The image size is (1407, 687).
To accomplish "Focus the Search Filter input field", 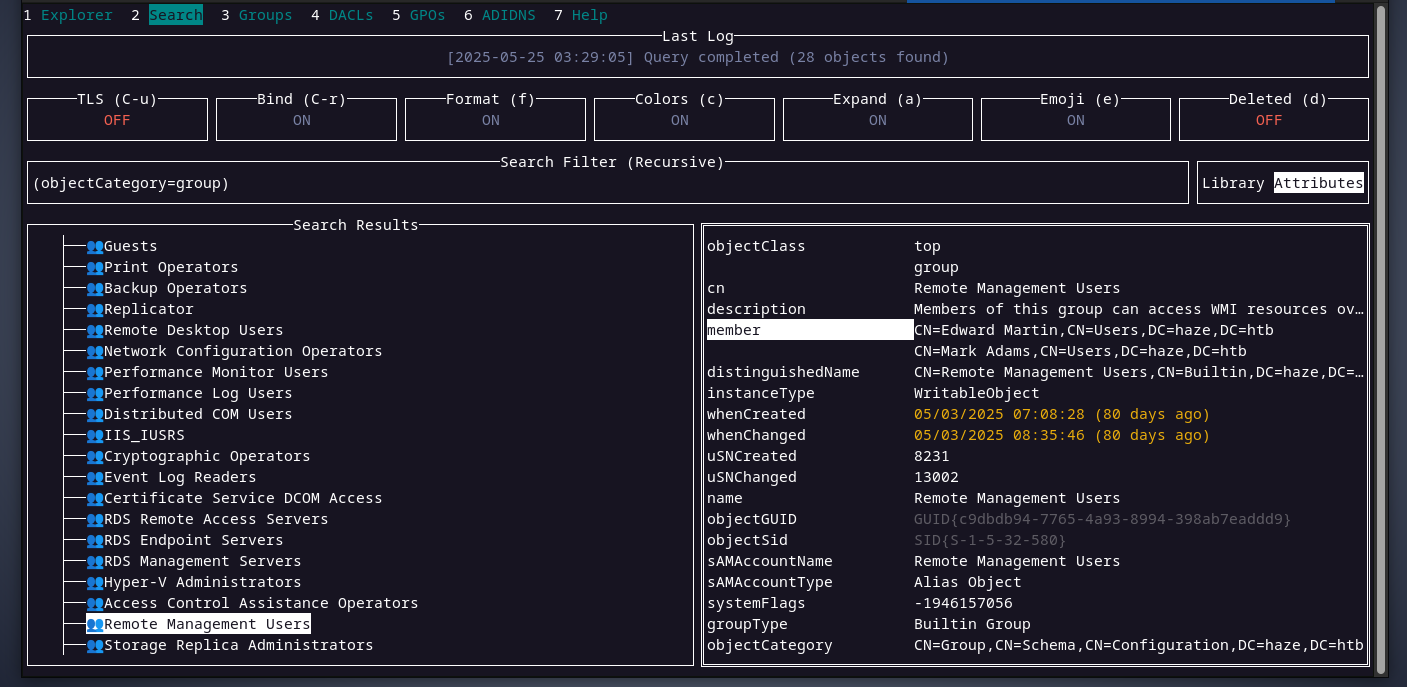I will coord(607,184).
